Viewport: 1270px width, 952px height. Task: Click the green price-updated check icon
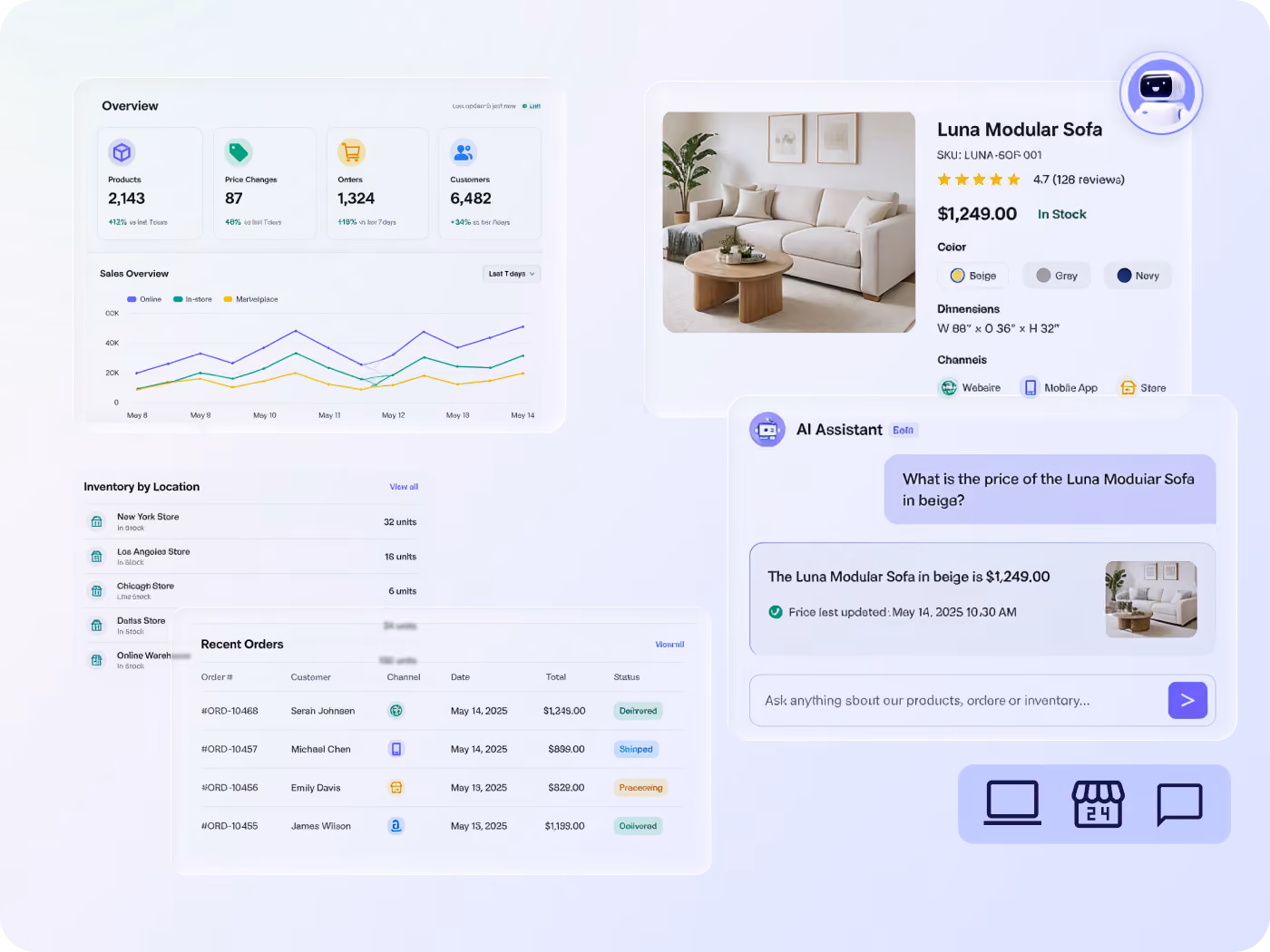(776, 612)
